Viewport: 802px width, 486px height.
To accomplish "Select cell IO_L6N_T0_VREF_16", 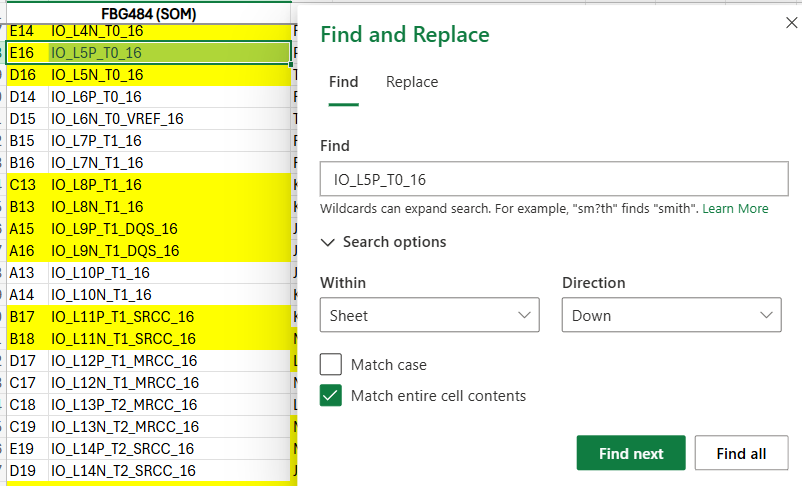I will point(169,119).
